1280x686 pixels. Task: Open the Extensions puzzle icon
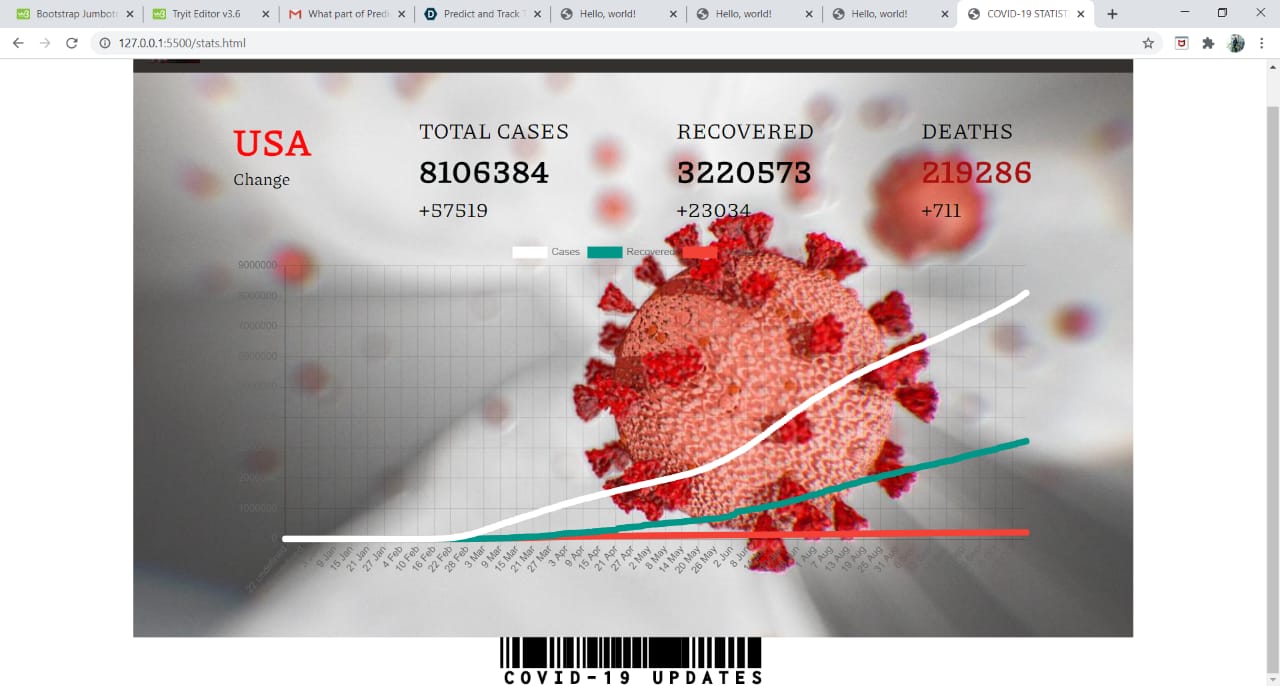coord(1208,43)
